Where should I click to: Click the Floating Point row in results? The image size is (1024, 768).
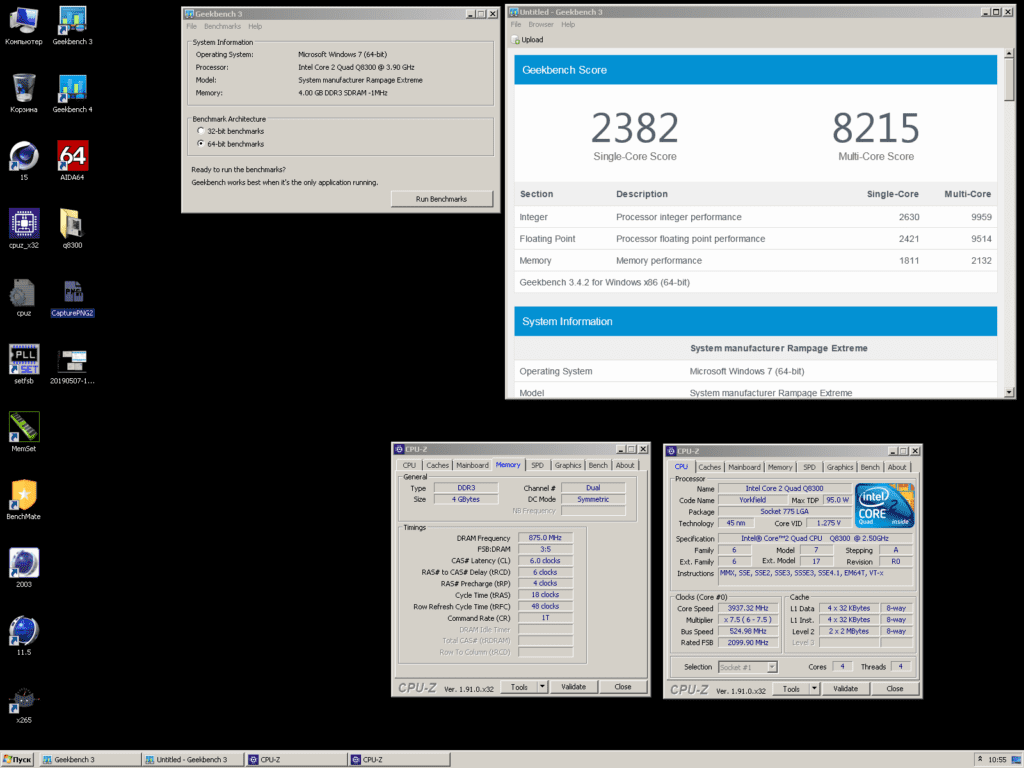tap(756, 239)
